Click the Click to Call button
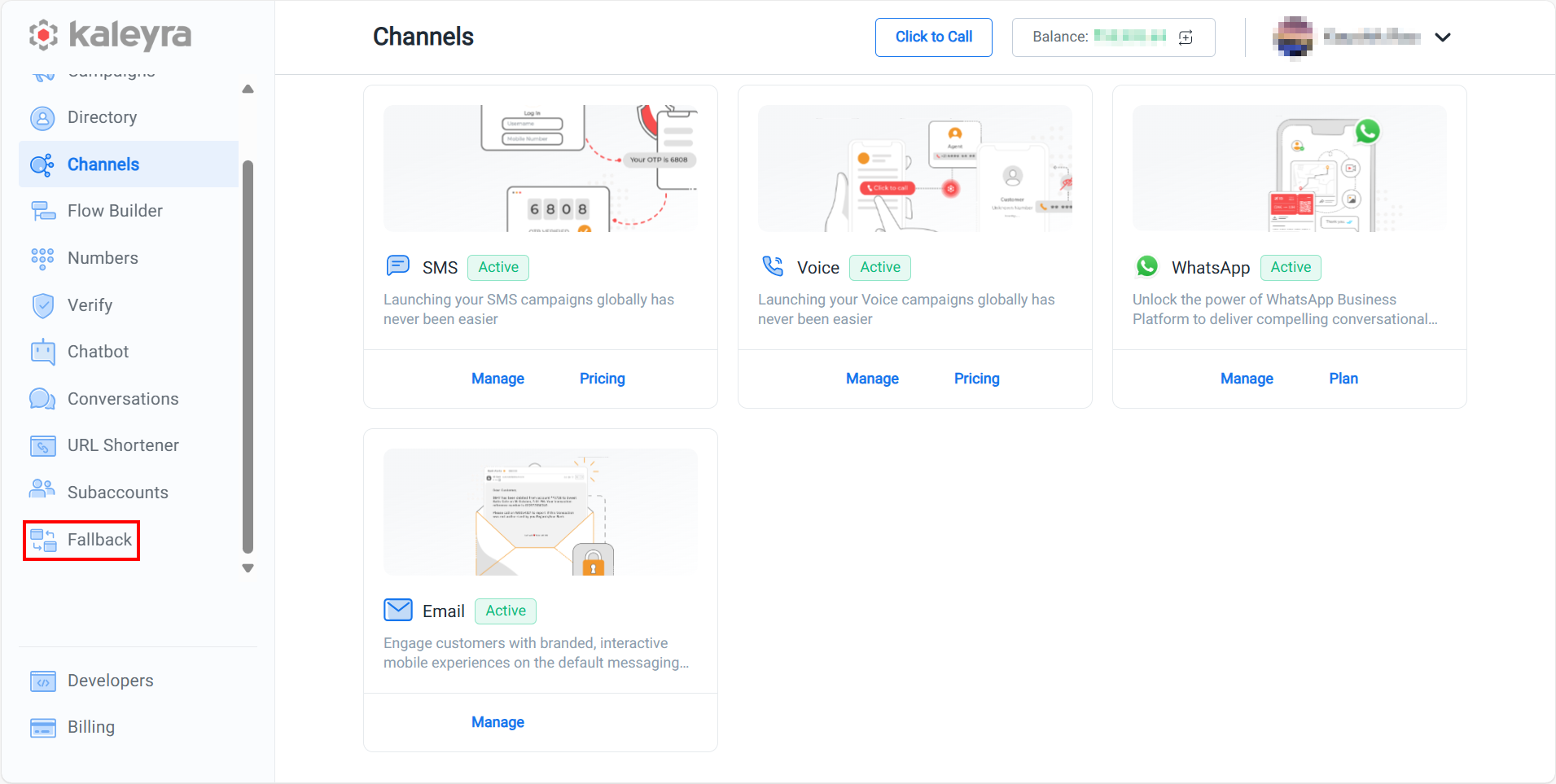Viewport: 1556px width, 784px height. coord(933,37)
